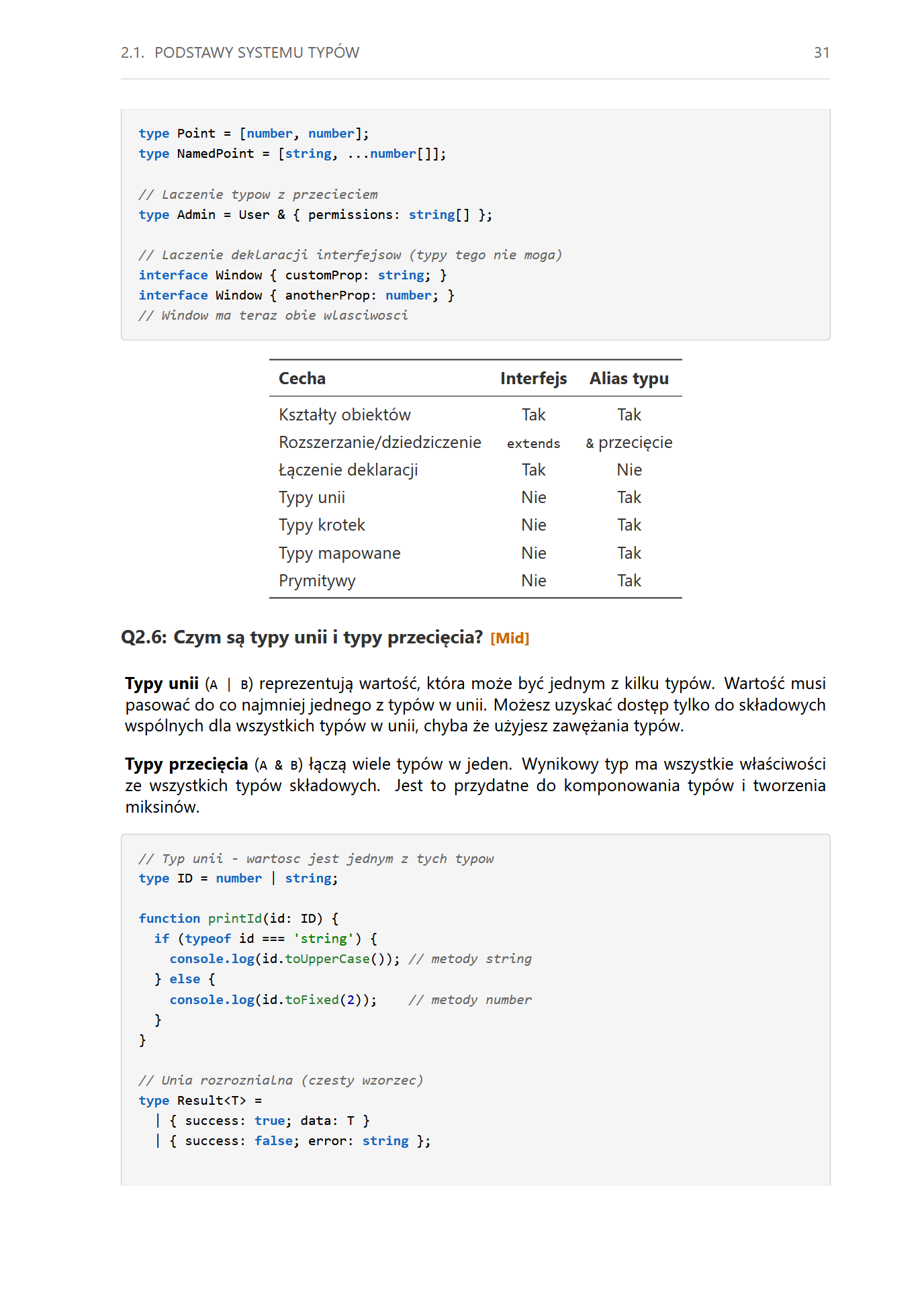Click the comment "Laczenie typow z przecieciem"
The height and width of the screenshot is (1313, 924).
coord(258,195)
